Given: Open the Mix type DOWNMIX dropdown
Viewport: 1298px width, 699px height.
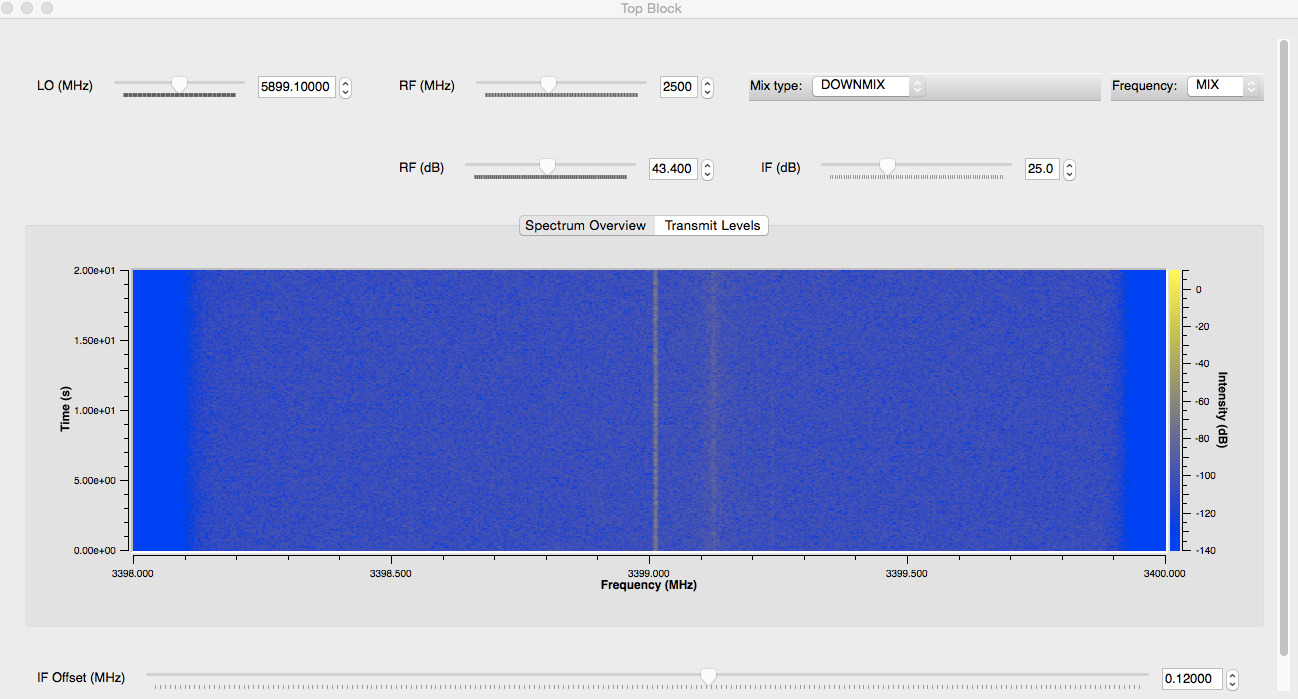Looking at the screenshot, I should tap(868, 86).
